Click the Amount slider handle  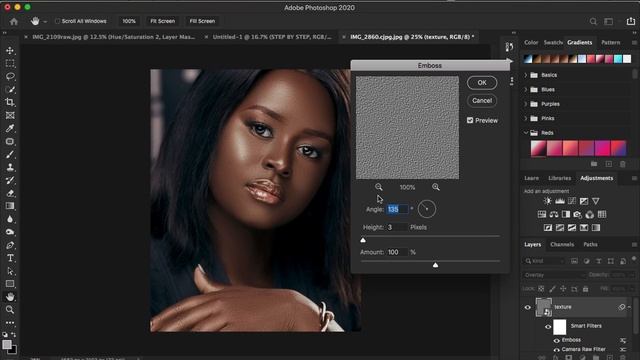point(436,265)
